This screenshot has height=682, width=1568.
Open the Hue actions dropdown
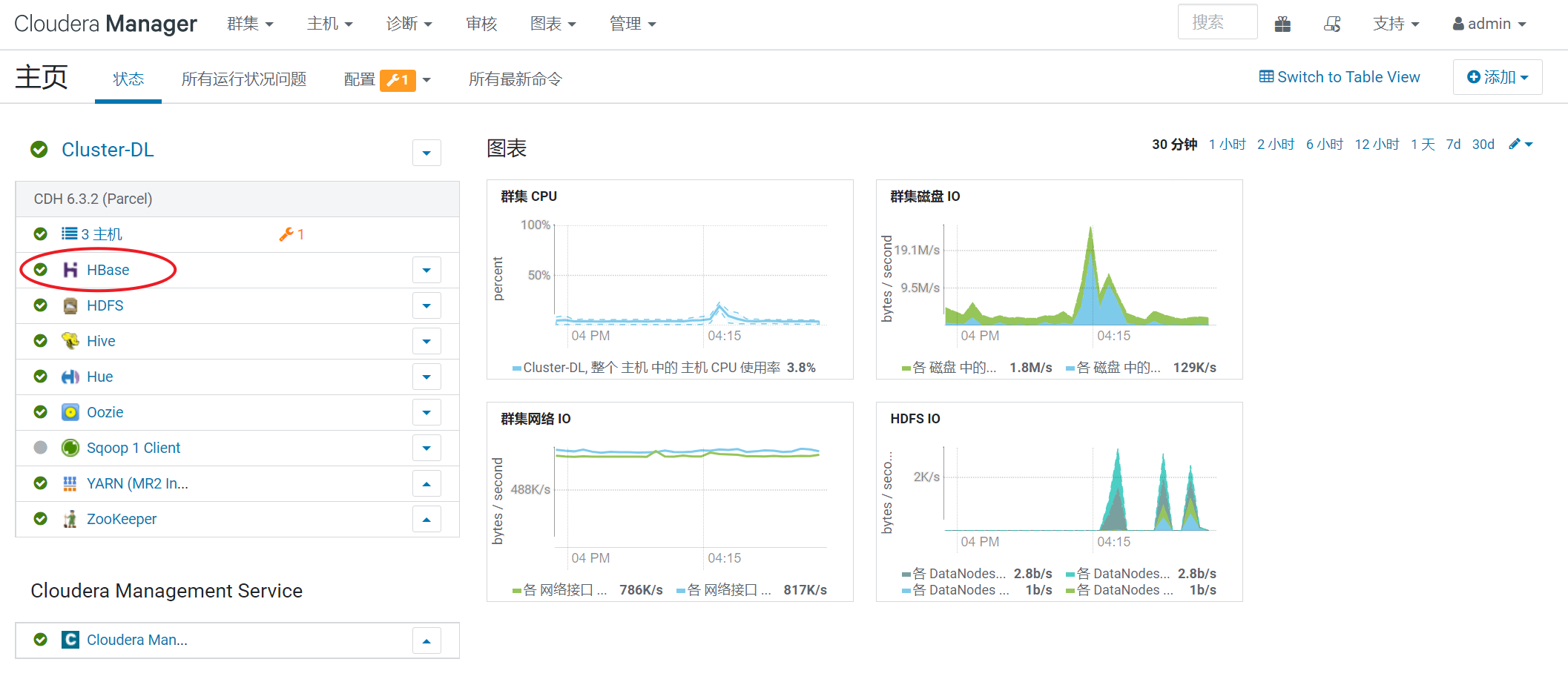[426, 377]
